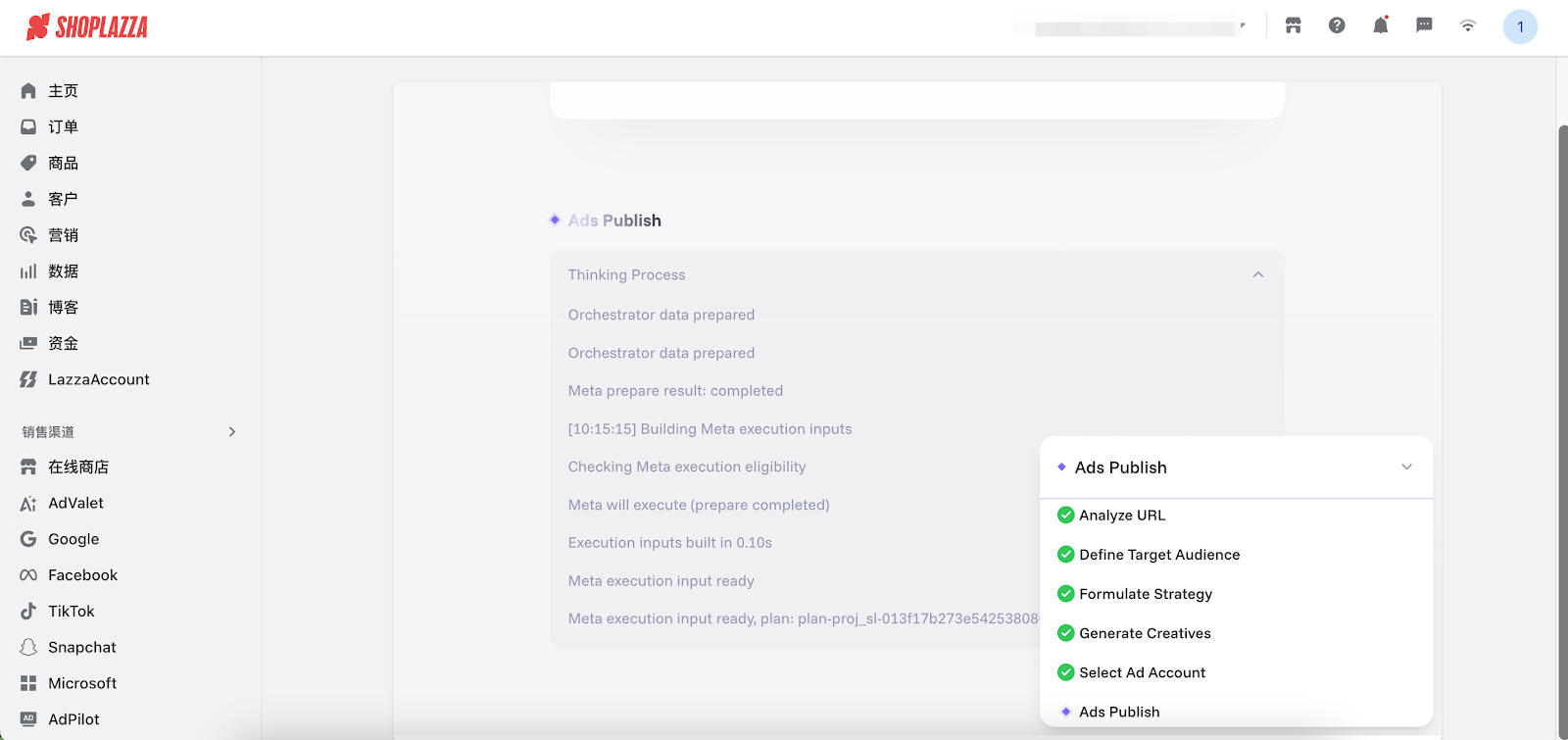Viewport: 1568px width, 740px height.
Task: Click the Shoplazza logo
Action: (x=87, y=27)
